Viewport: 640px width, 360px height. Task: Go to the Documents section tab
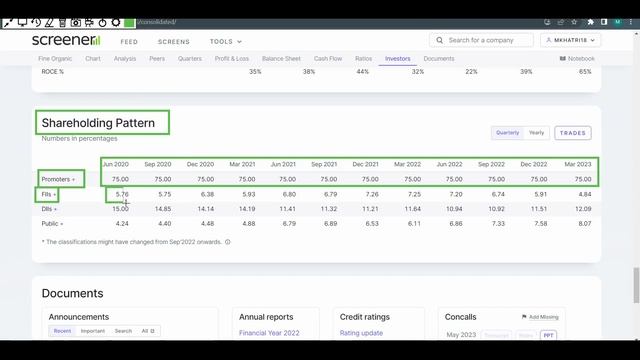click(x=439, y=59)
